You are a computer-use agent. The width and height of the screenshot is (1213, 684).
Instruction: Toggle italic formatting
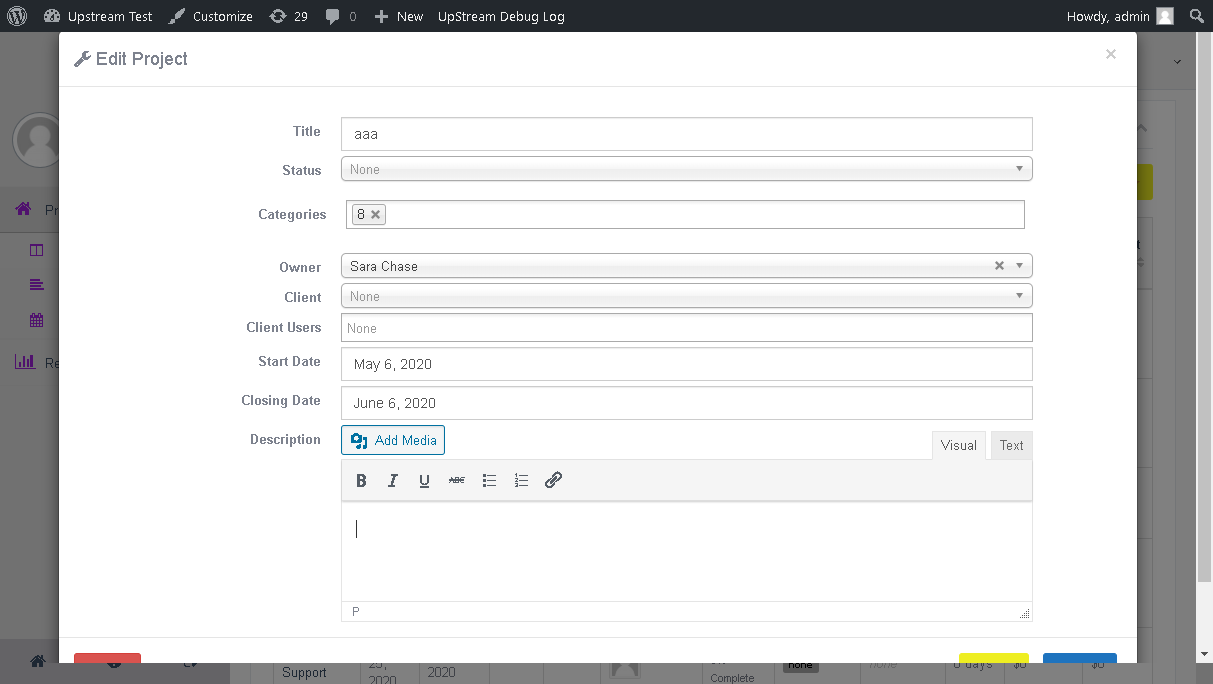point(393,480)
